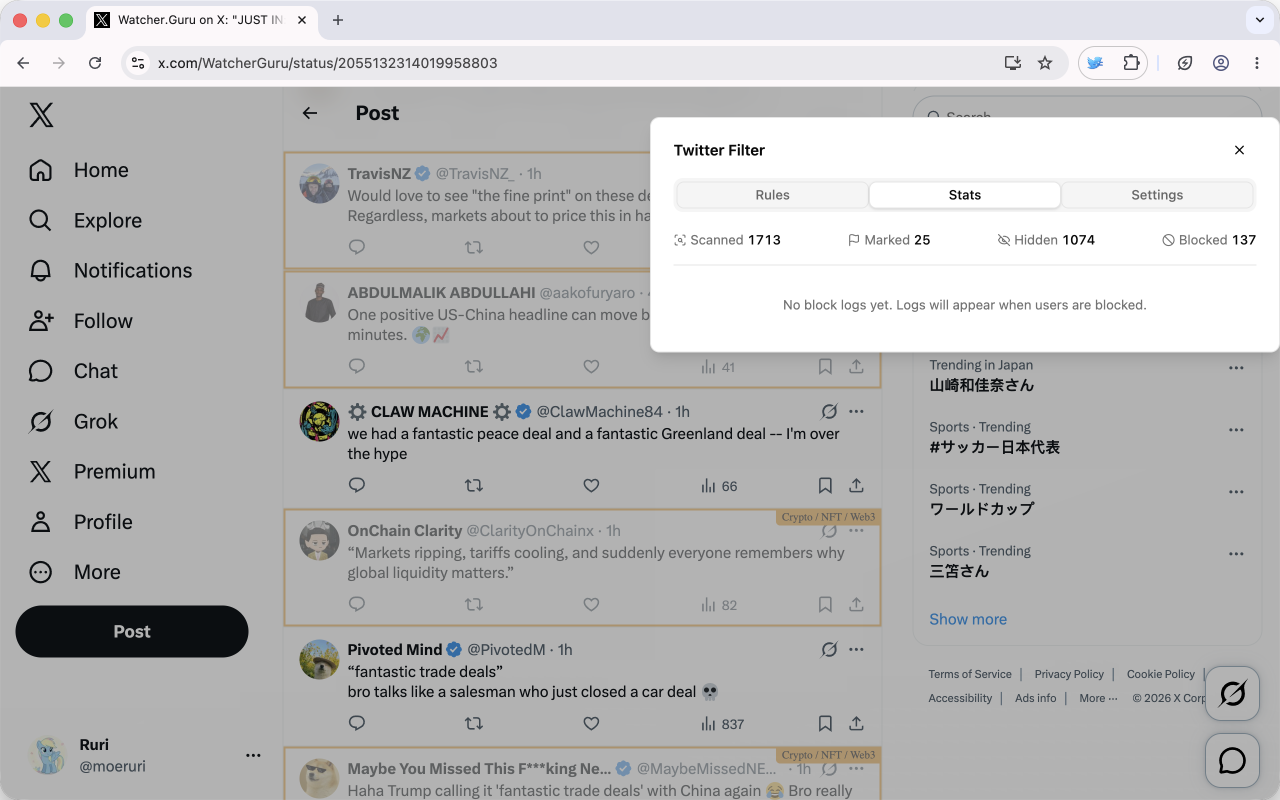The image size is (1280, 800).
Task: Open more options on CLAW MACHINE post
Action: click(856, 411)
